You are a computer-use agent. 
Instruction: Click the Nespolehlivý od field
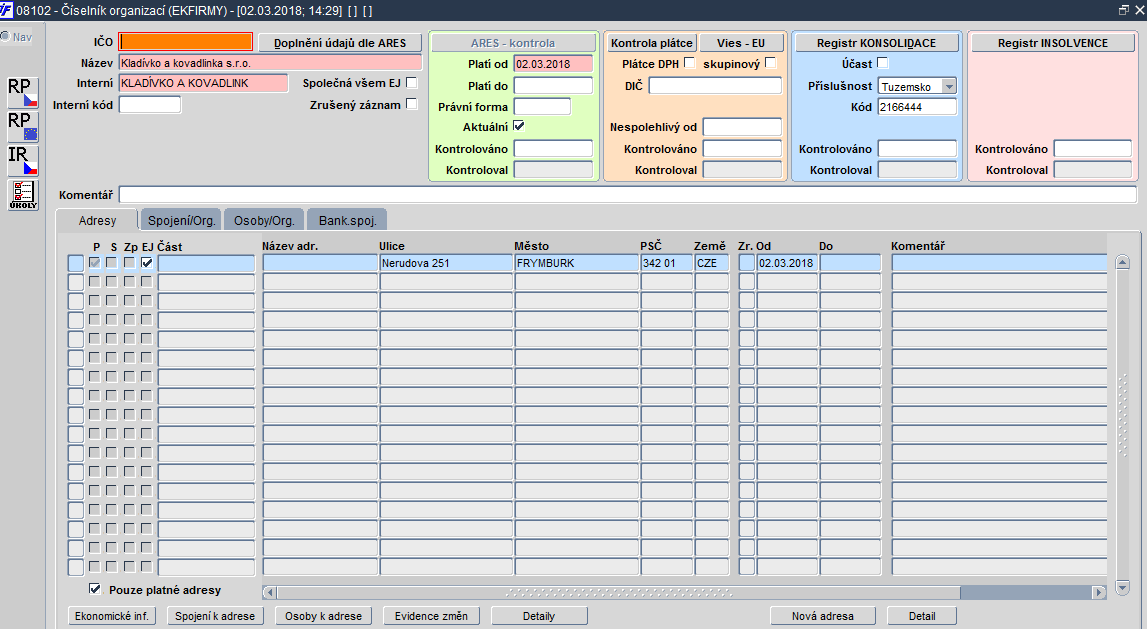click(742, 127)
